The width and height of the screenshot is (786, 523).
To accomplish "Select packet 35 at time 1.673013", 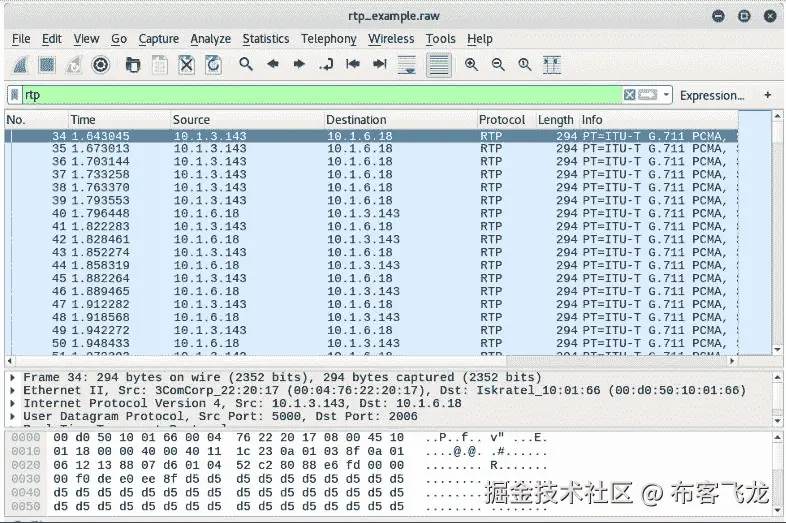I will [371, 148].
